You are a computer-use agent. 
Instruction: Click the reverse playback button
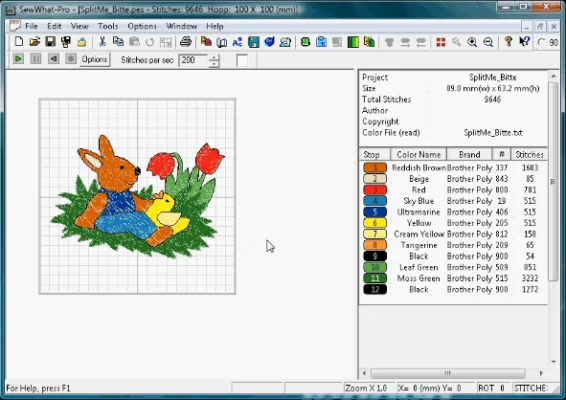[x=53, y=58]
